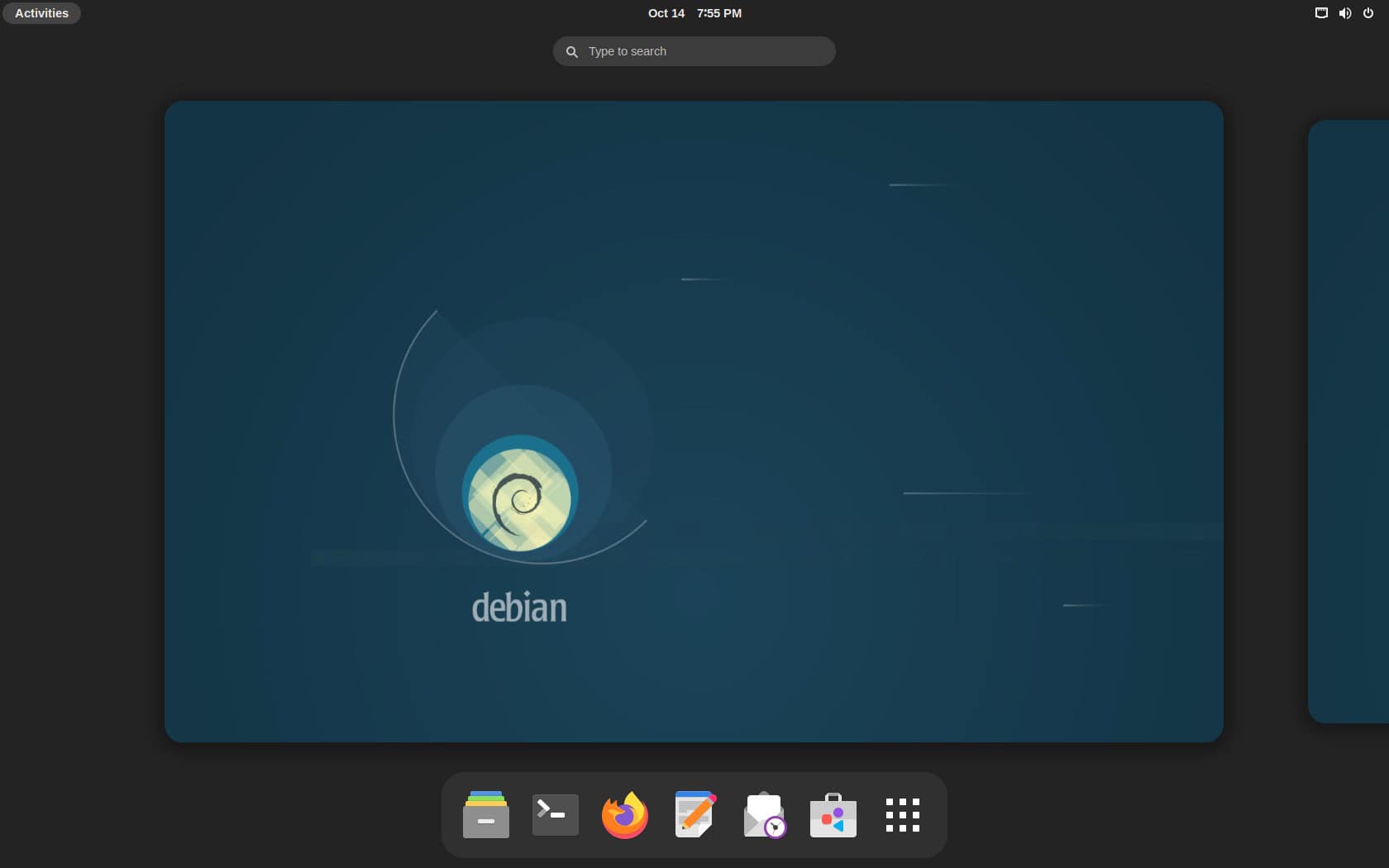Show the all applications grid
This screenshot has height=868, width=1389.
pos(902,814)
